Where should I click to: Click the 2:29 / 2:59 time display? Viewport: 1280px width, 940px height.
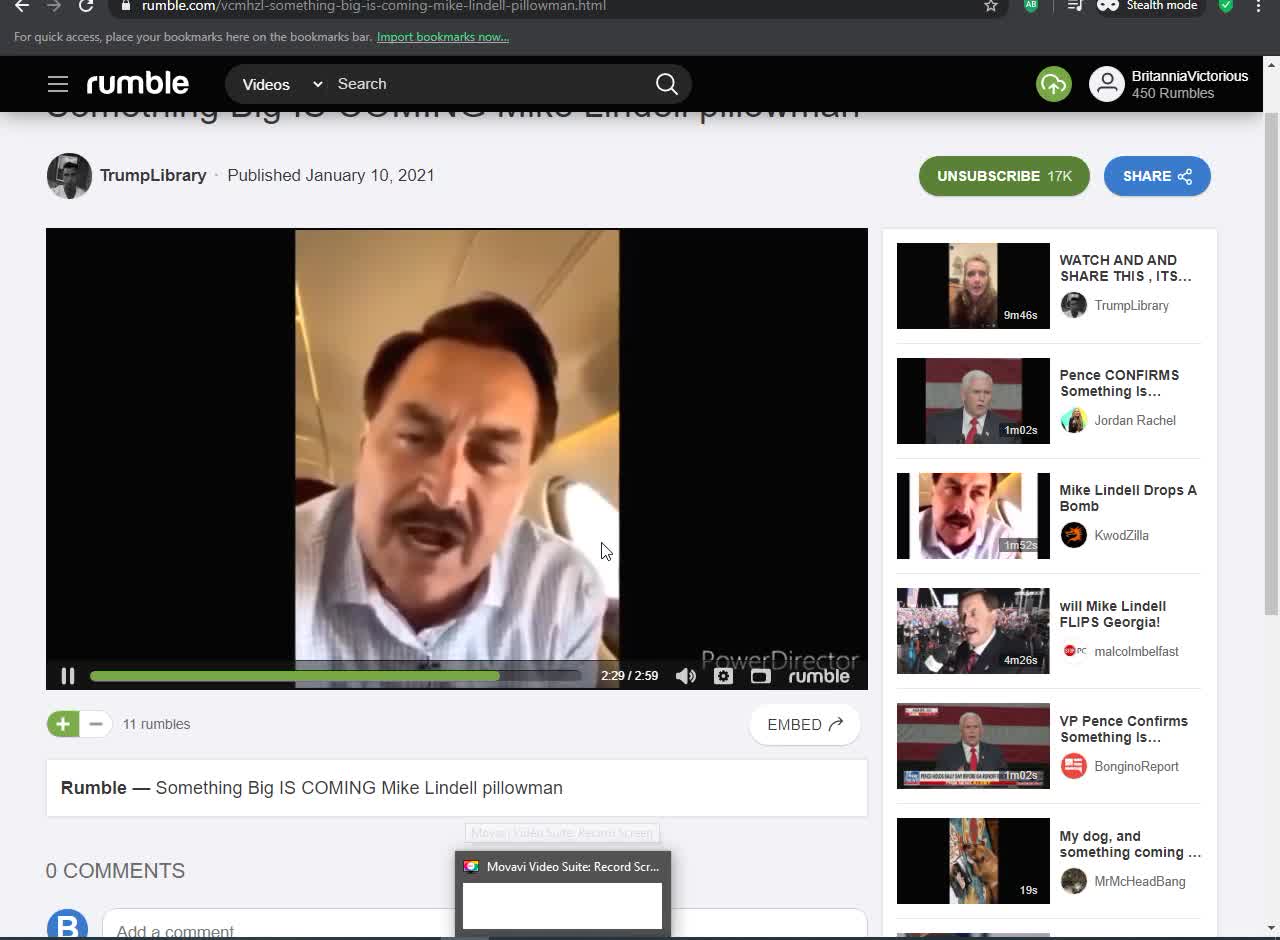[629, 676]
